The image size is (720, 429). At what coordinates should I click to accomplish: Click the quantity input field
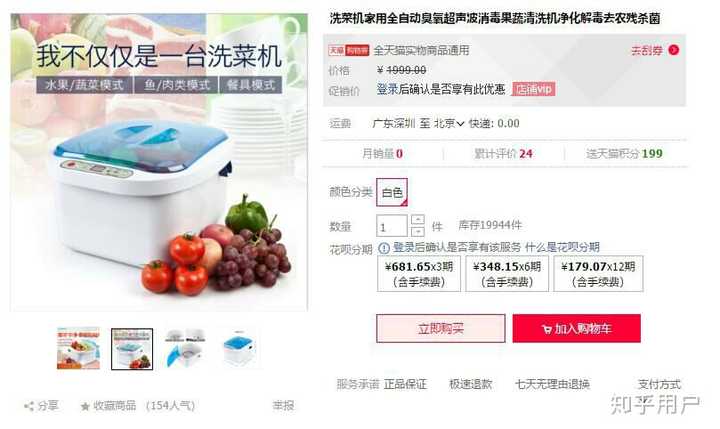392,226
